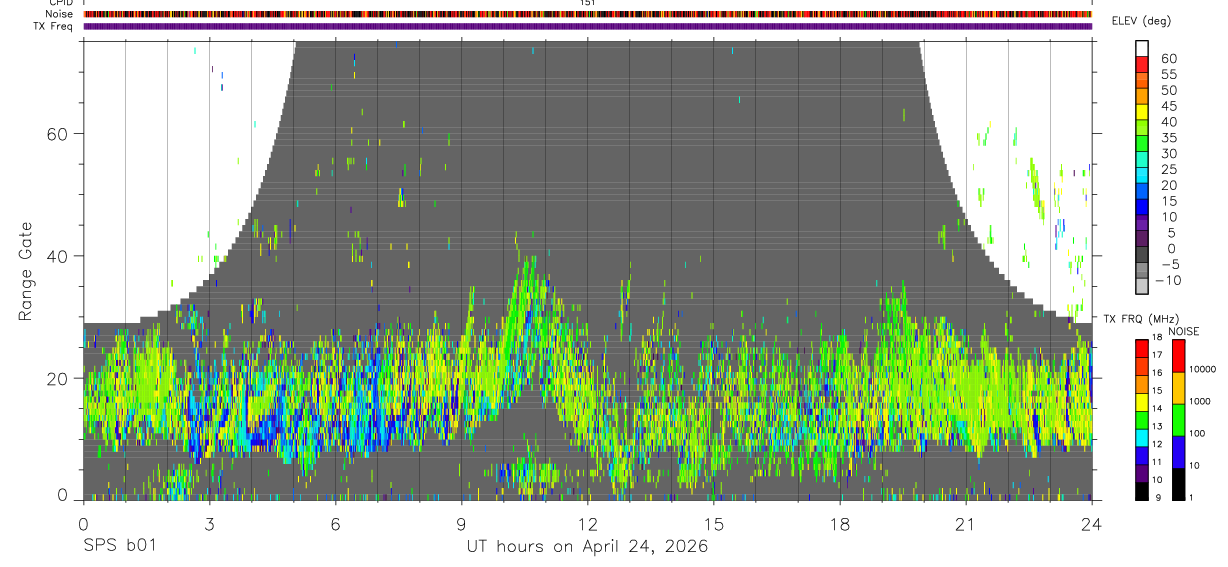Click the 1000 label on NOISE colorbar
Viewport: 1228px width, 567px height.
pos(1200,401)
